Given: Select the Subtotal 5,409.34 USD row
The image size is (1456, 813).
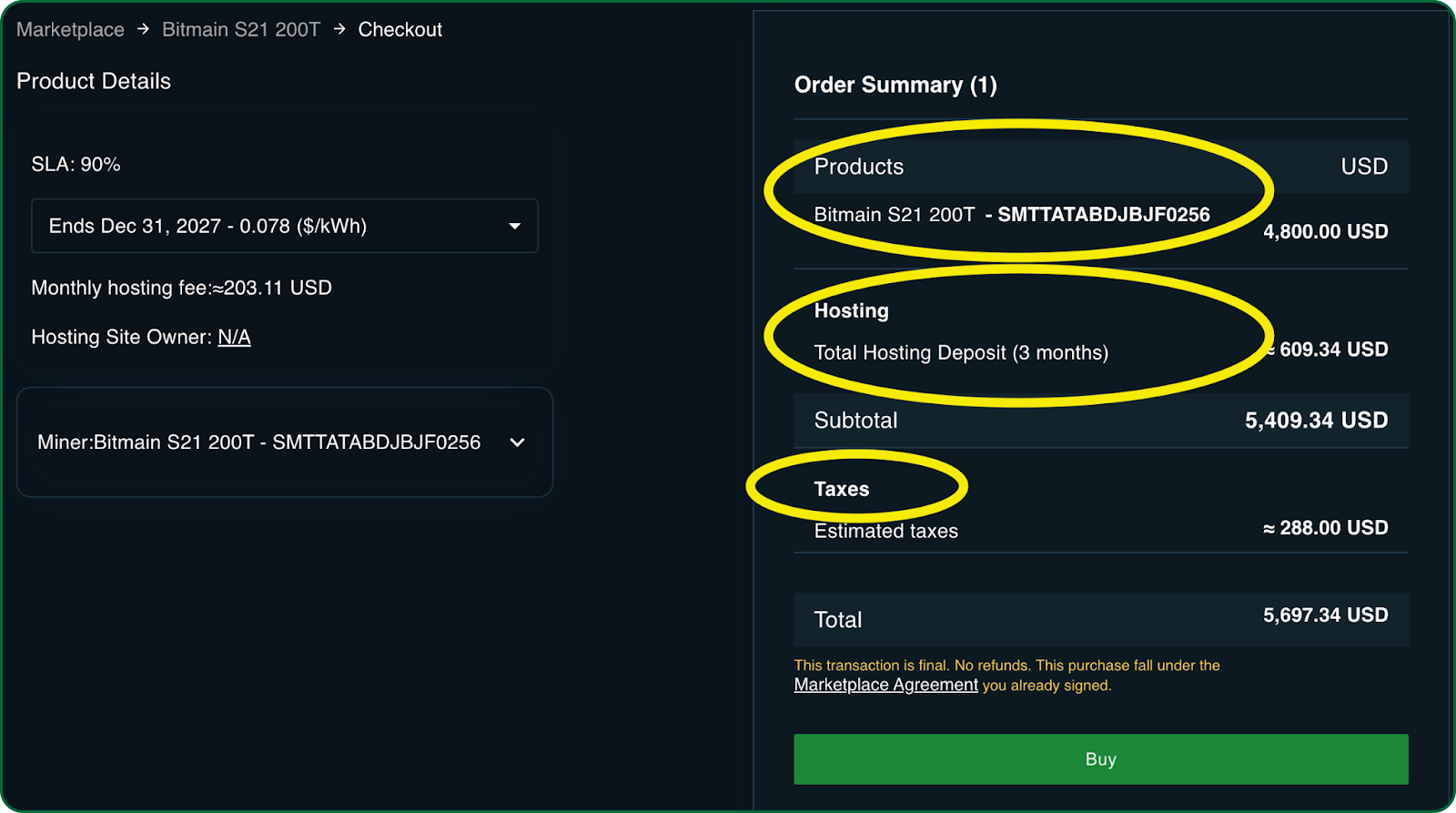Looking at the screenshot, I should [x=1100, y=421].
